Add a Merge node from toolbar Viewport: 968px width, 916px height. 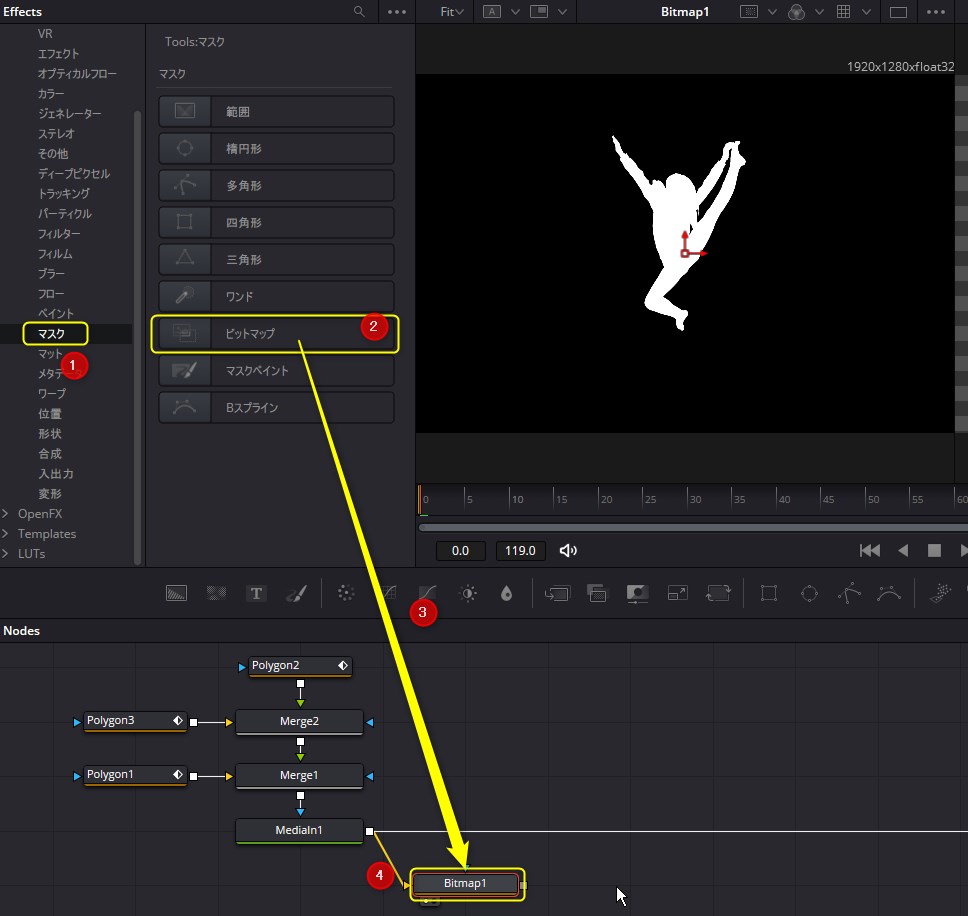pos(557,594)
